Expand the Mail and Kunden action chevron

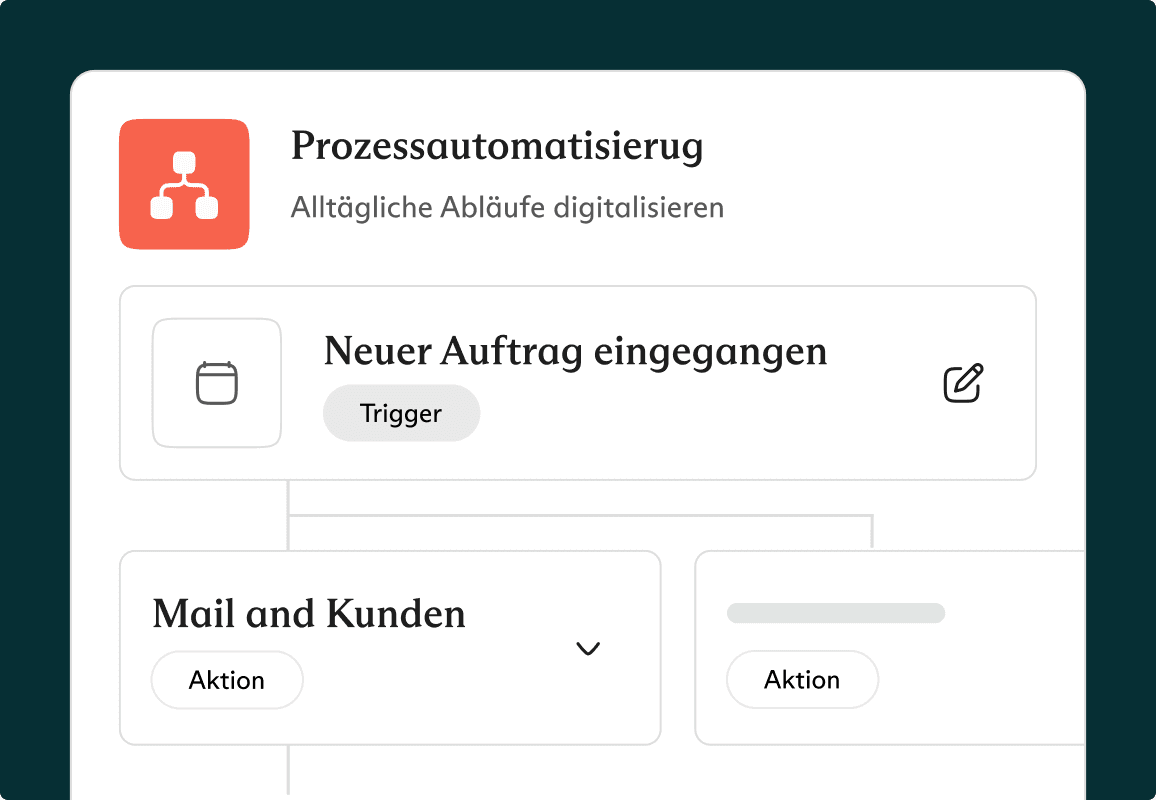point(588,649)
